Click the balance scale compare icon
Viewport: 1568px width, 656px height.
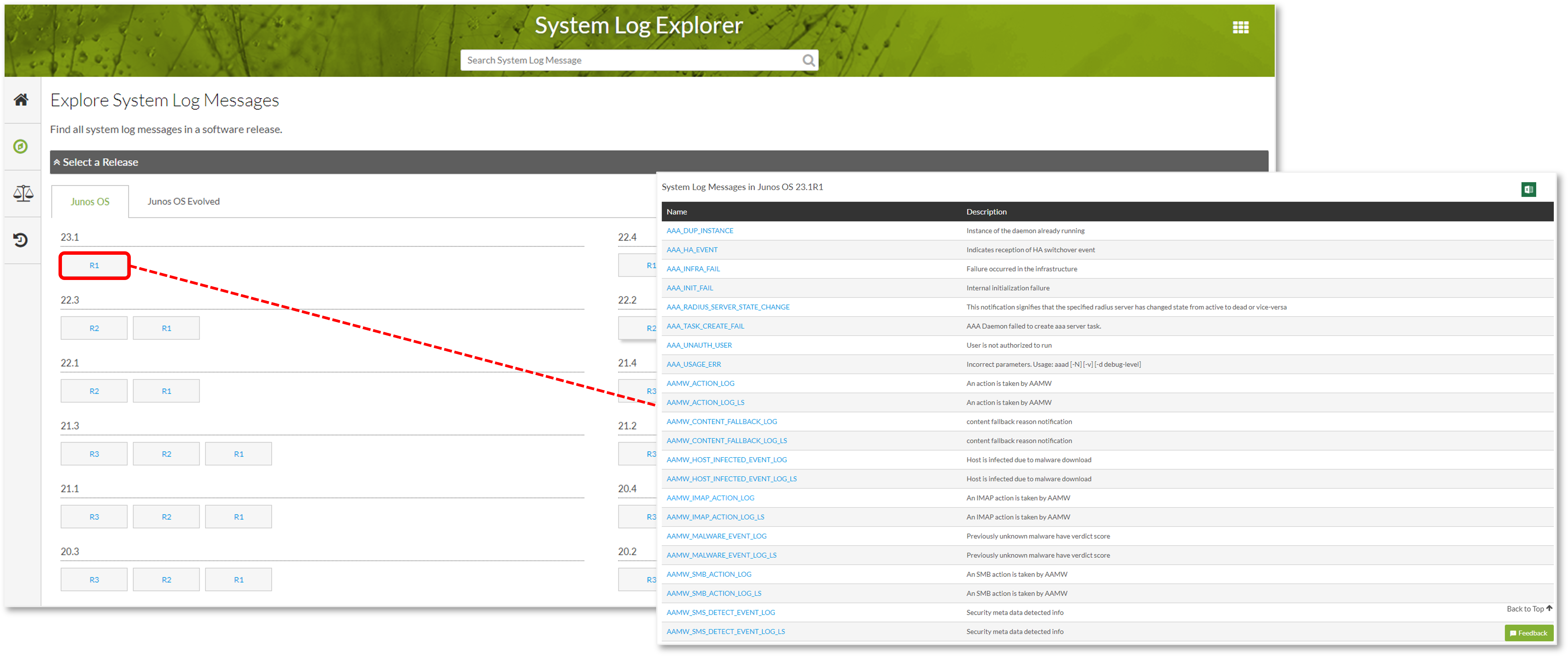point(23,194)
